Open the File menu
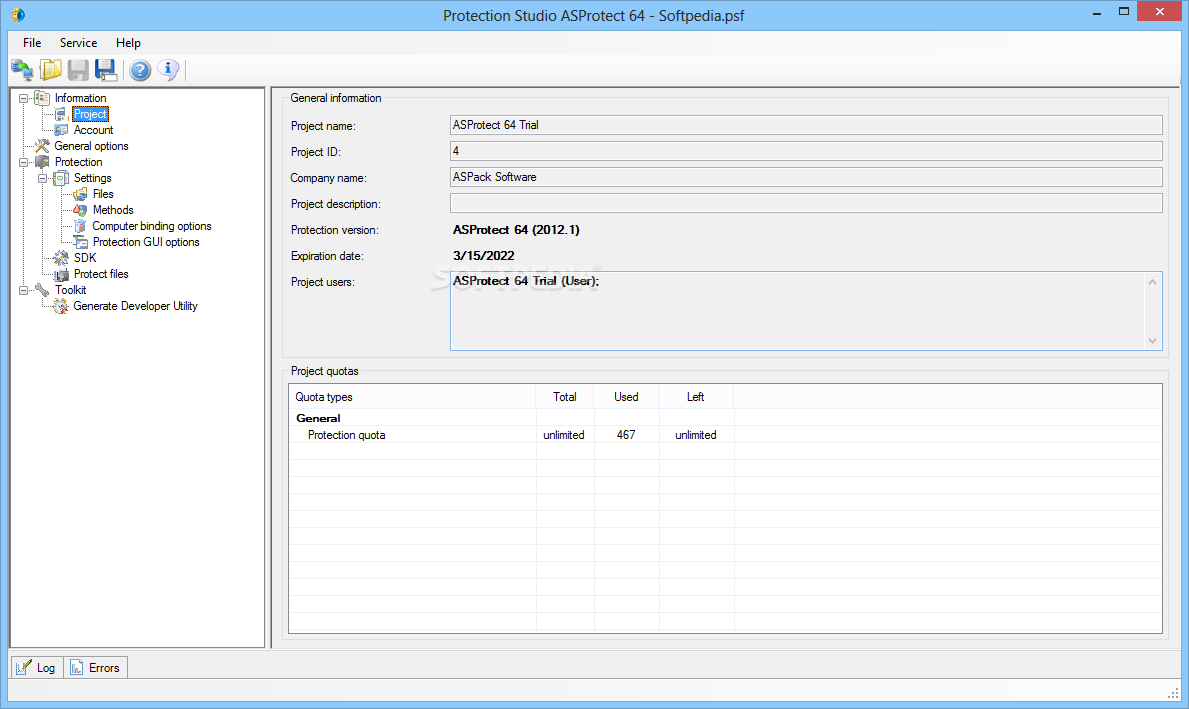Viewport: 1189px width, 709px height. tap(32, 42)
